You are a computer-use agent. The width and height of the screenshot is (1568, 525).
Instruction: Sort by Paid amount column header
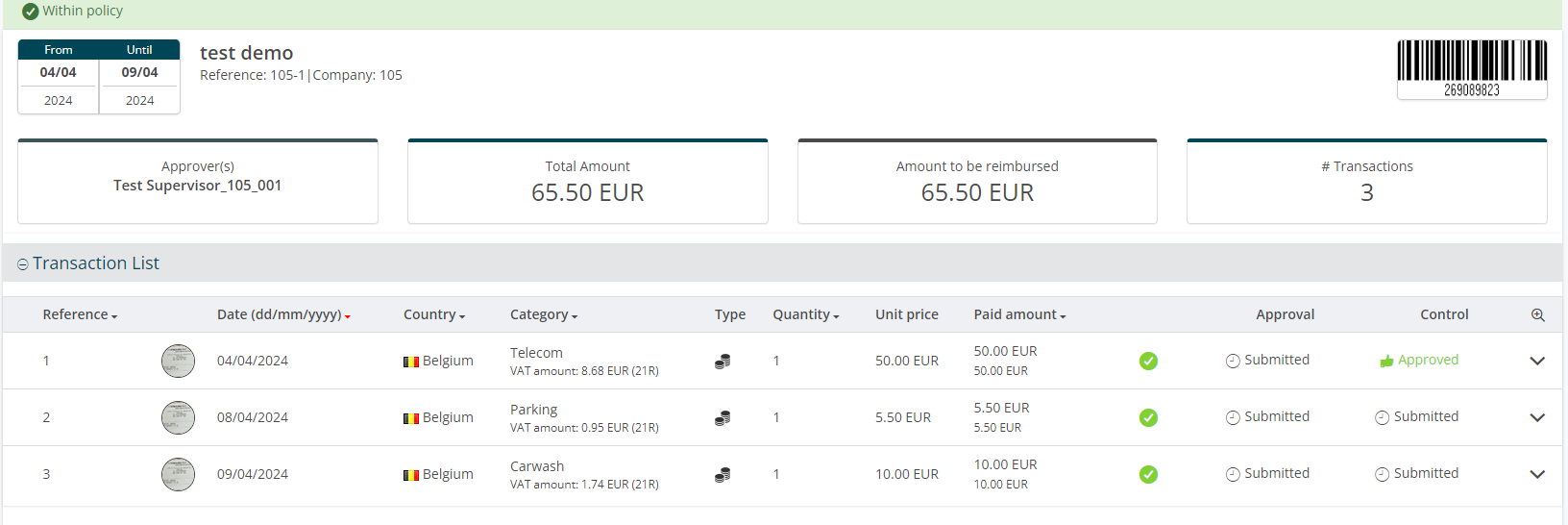(1019, 314)
